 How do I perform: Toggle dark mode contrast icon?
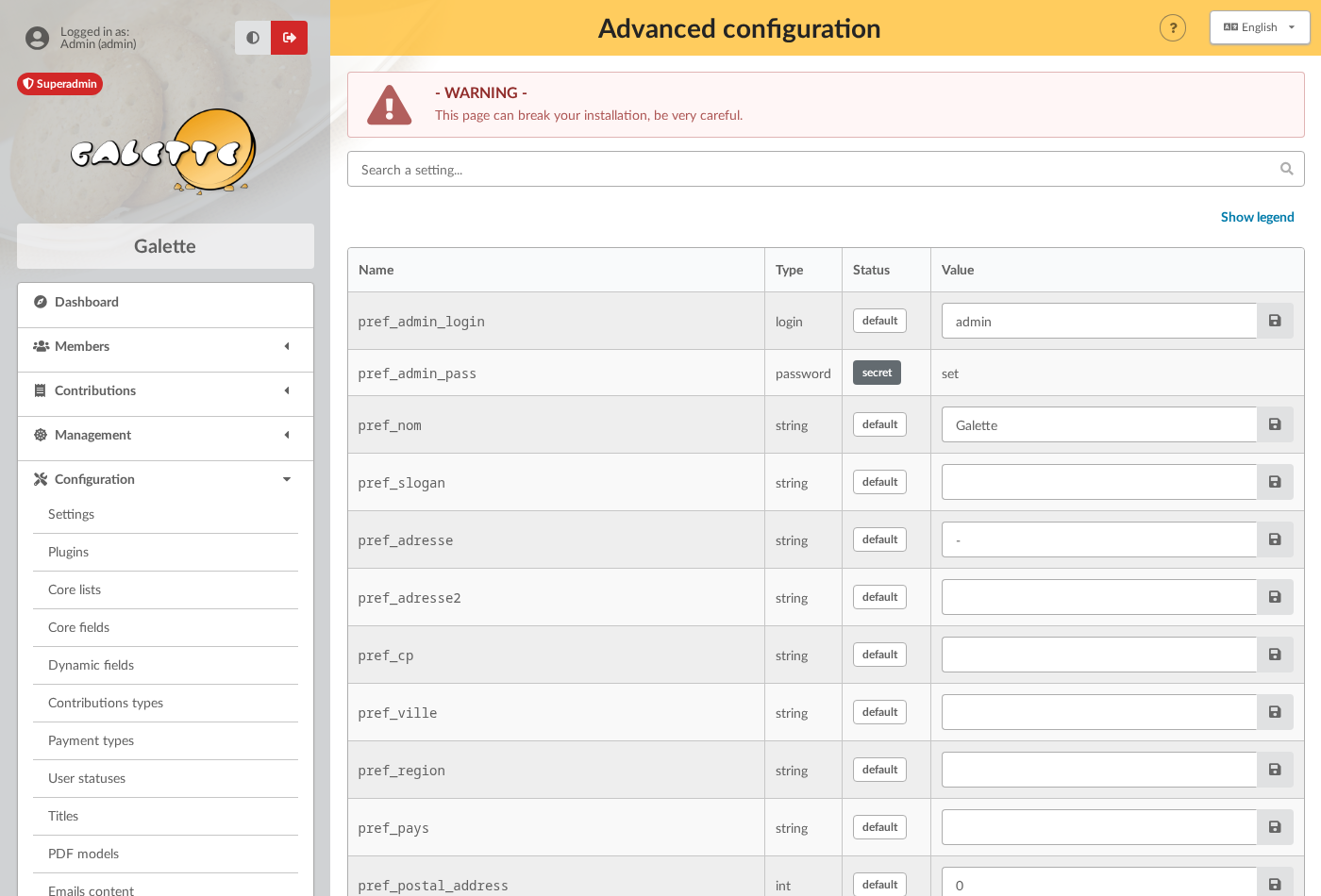pos(253,38)
